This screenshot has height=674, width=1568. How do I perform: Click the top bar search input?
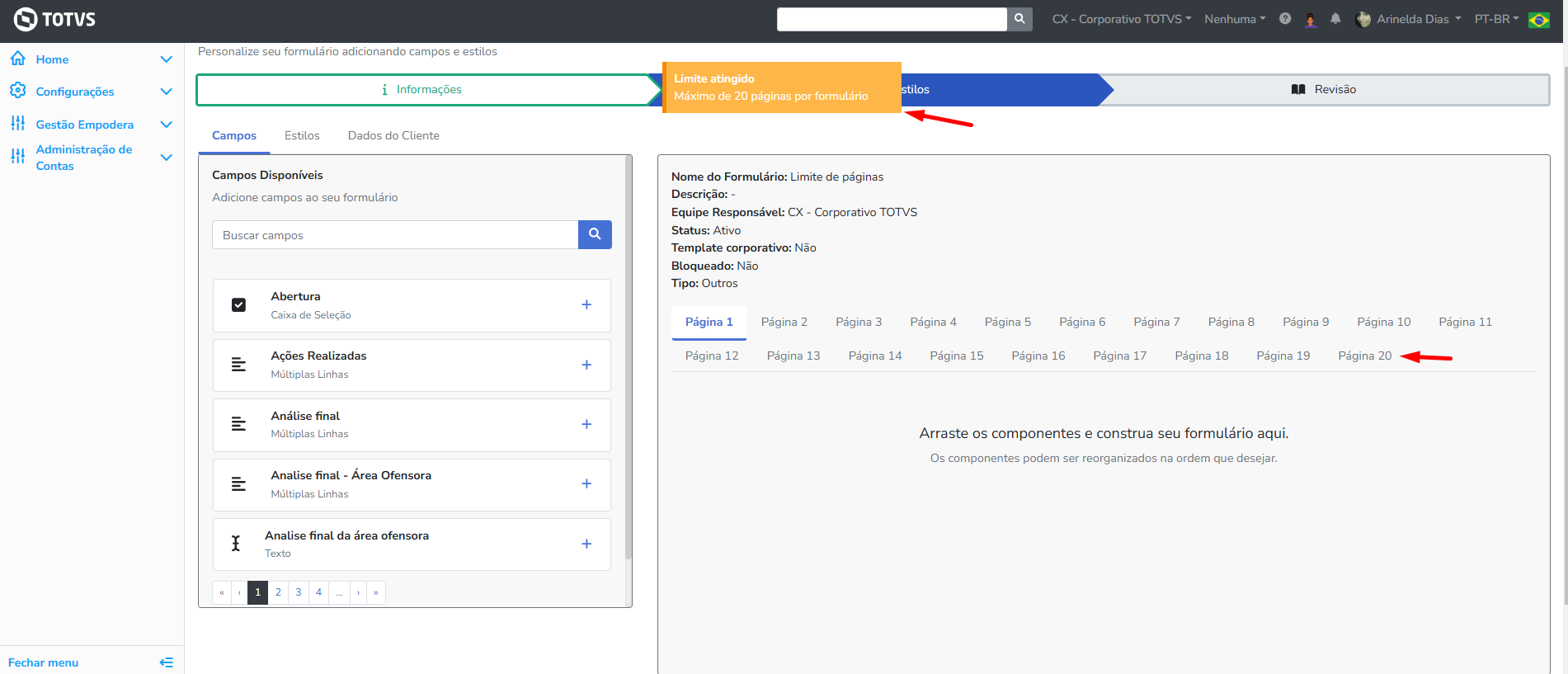pos(892,19)
